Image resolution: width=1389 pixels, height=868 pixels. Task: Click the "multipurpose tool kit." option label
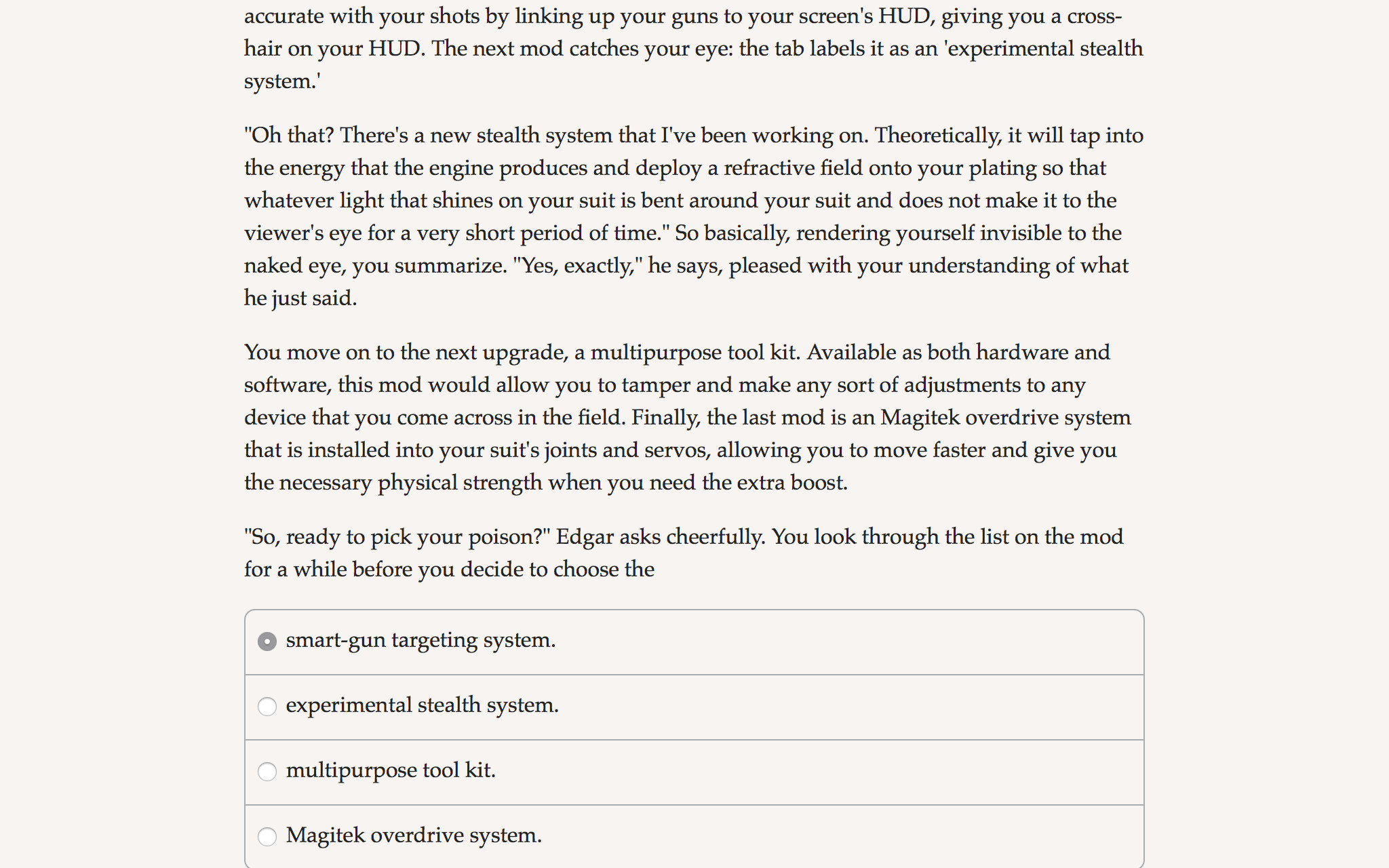coord(391,770)
